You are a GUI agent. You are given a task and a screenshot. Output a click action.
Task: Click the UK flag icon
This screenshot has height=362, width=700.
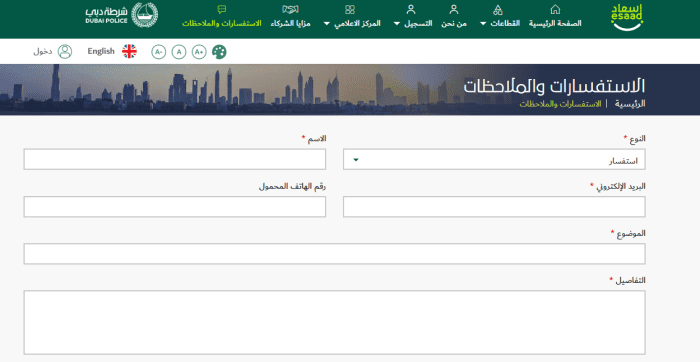129,51
